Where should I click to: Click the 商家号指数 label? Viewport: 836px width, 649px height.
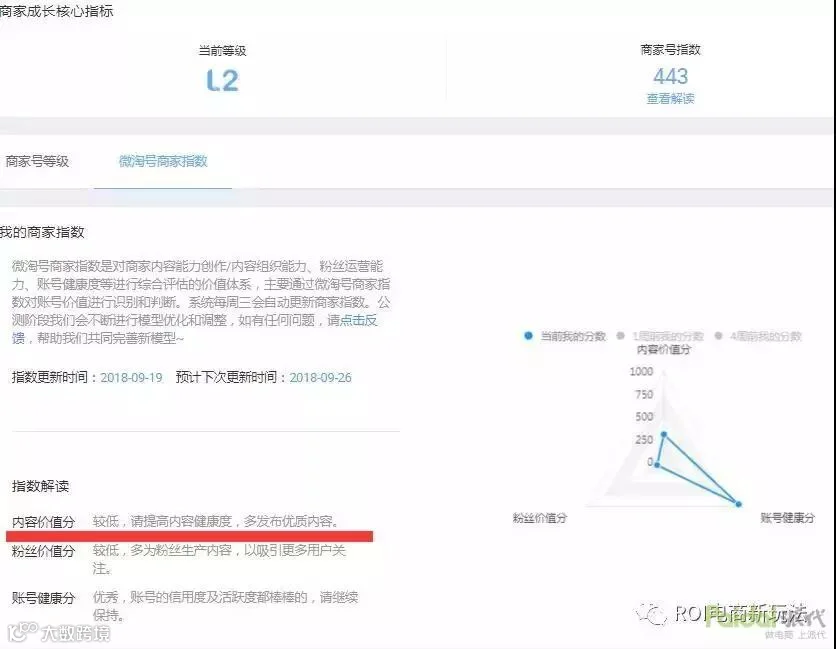670,50
